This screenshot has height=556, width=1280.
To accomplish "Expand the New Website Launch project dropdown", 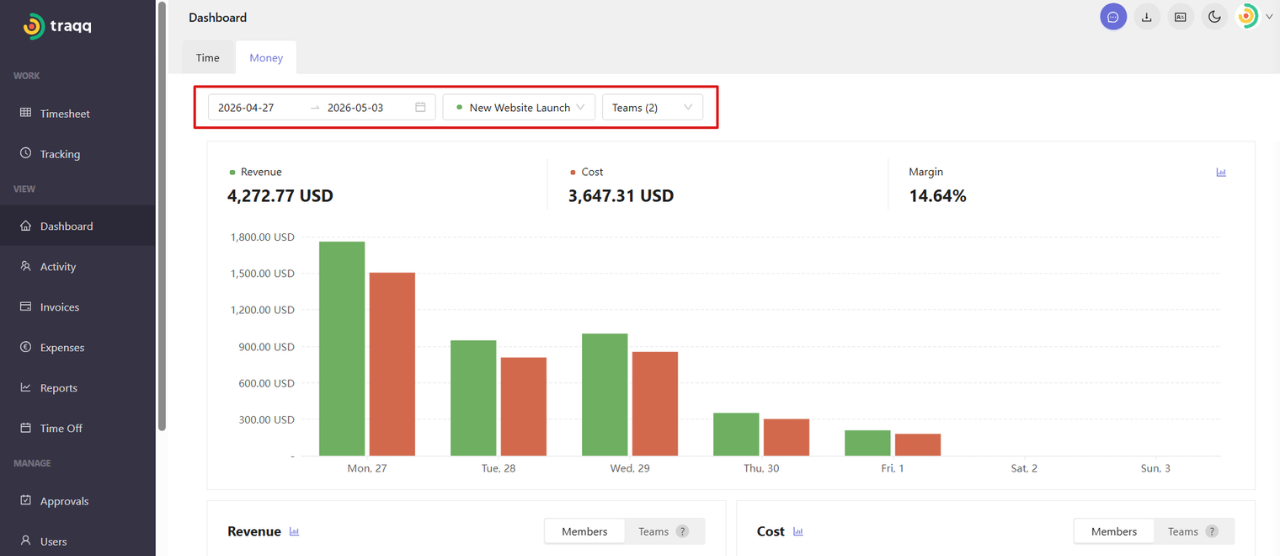I will point(519,107).
